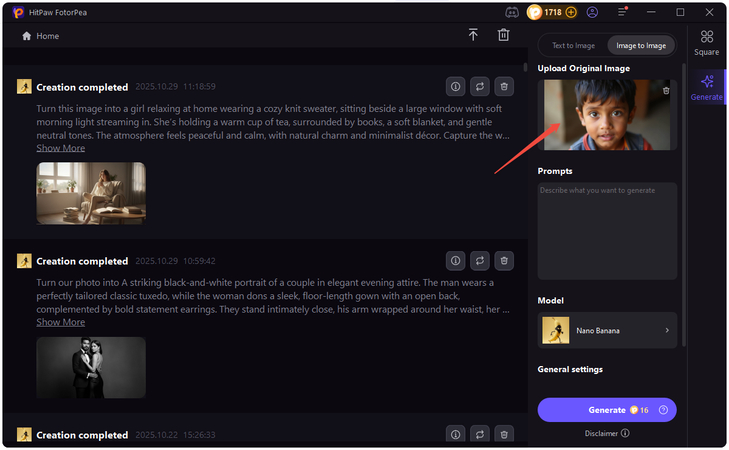This screenshot has width=729, height=450.
Task: Show info for the 11:18:59 creation
Action: pyautogui.click(x=455, y=86)
